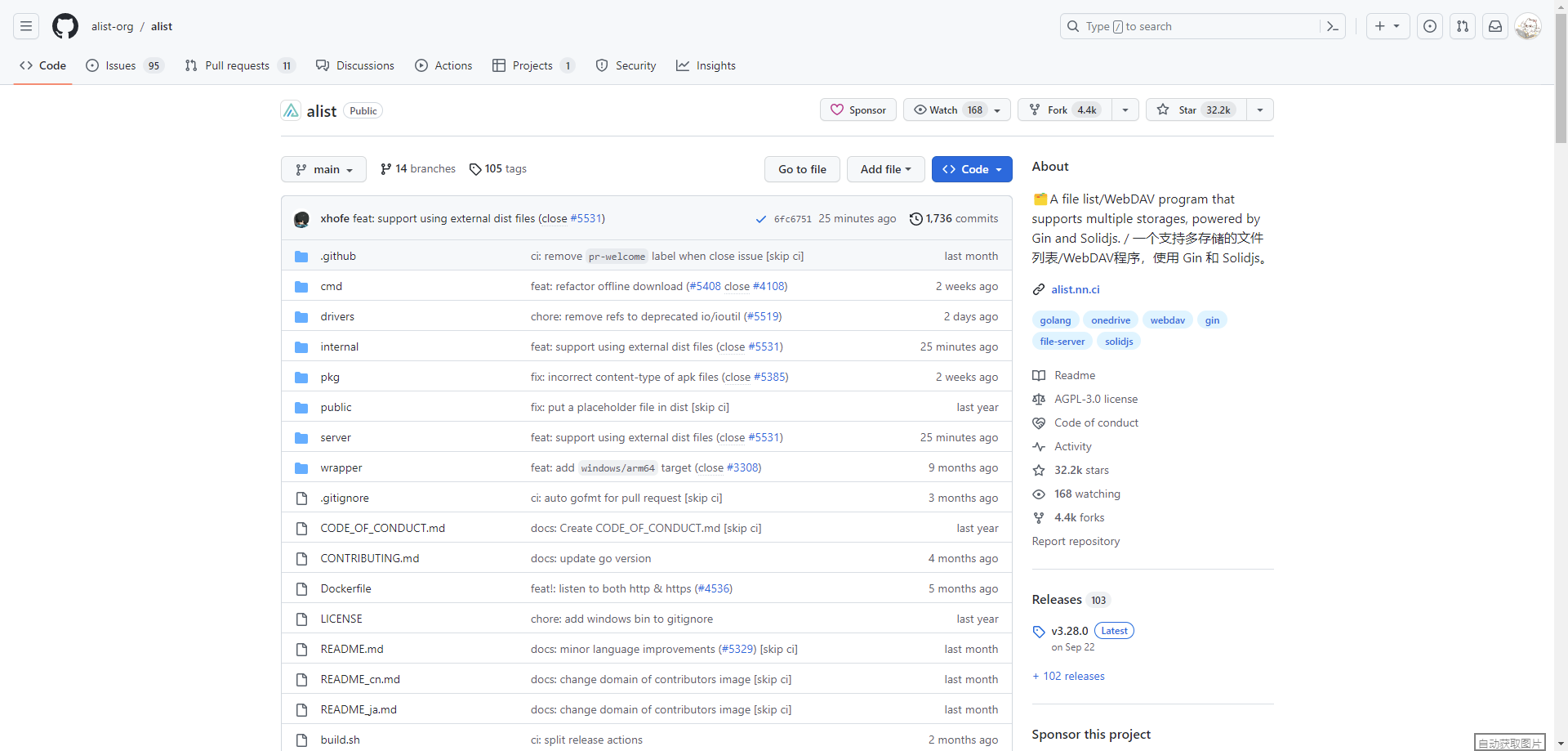Image resolution: width=1568 pixels, height=751 pixels.
Task: Click the tag icon beside 105 tags
Action: (475, 169)
